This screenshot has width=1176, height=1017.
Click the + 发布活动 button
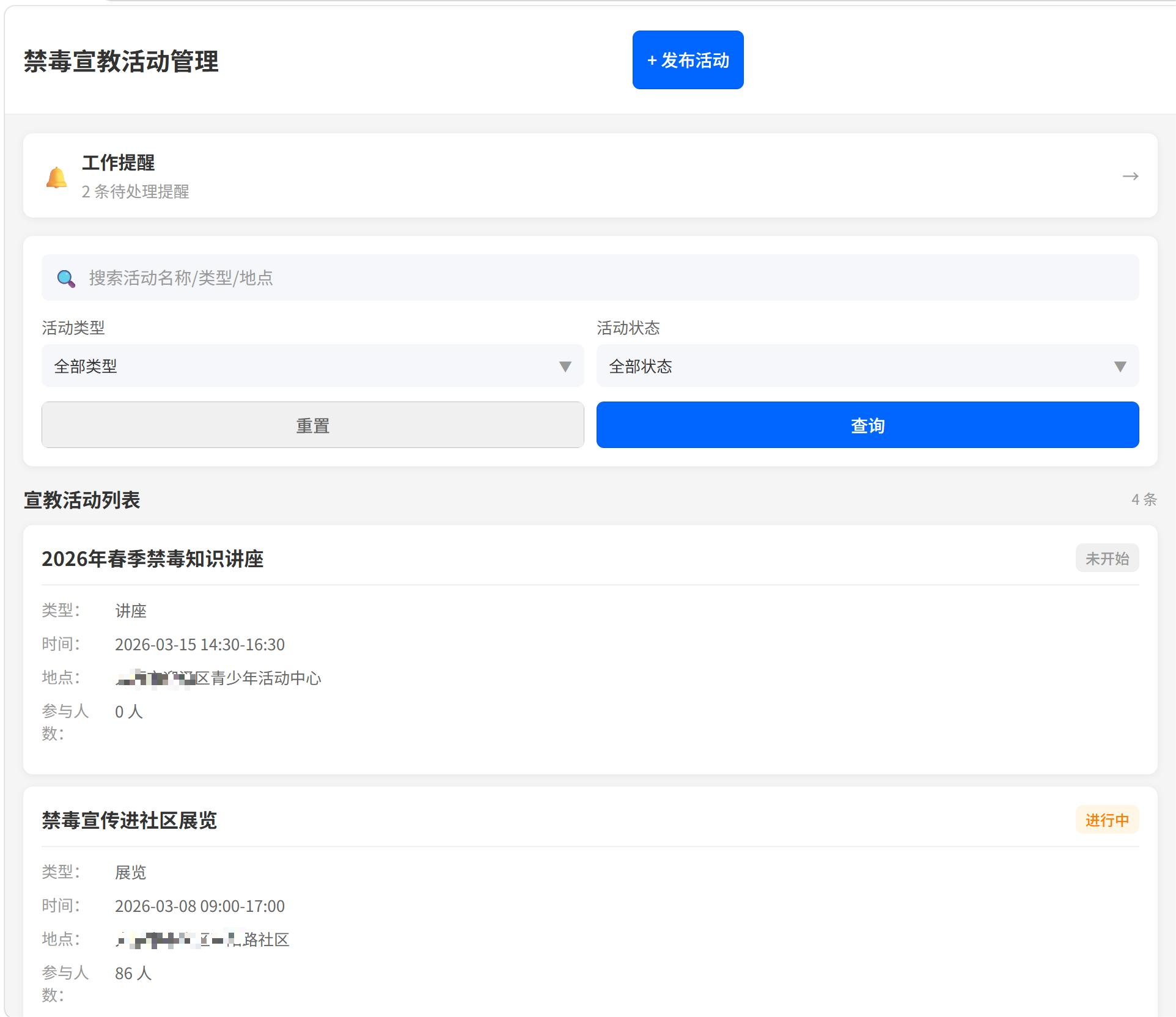click(688, 60)
